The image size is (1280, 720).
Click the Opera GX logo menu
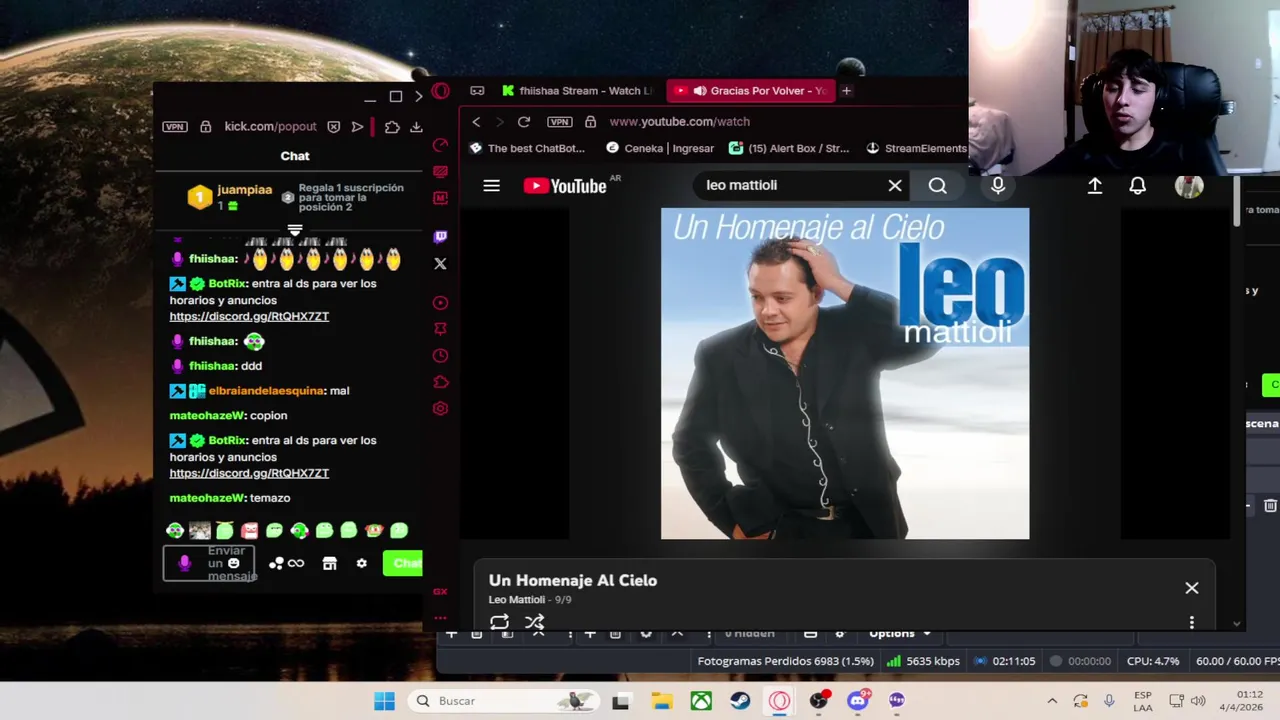point(440,91)
